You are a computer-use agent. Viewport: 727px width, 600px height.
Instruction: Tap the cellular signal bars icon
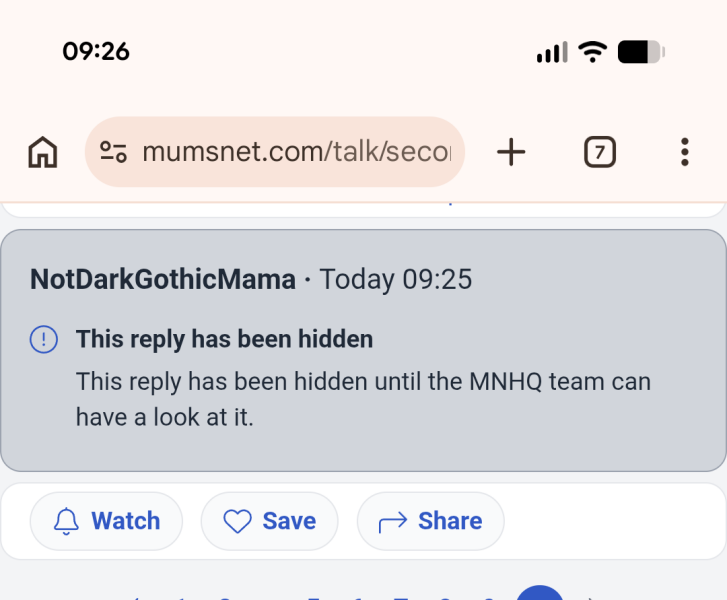[x=552, y=52]
